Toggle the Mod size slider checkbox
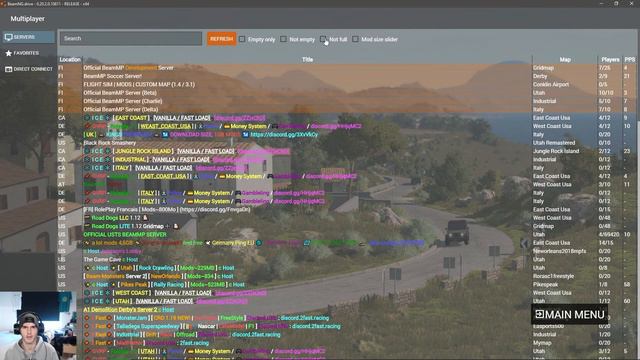Viewport: 640px width, 360px height. coord(355,39)
